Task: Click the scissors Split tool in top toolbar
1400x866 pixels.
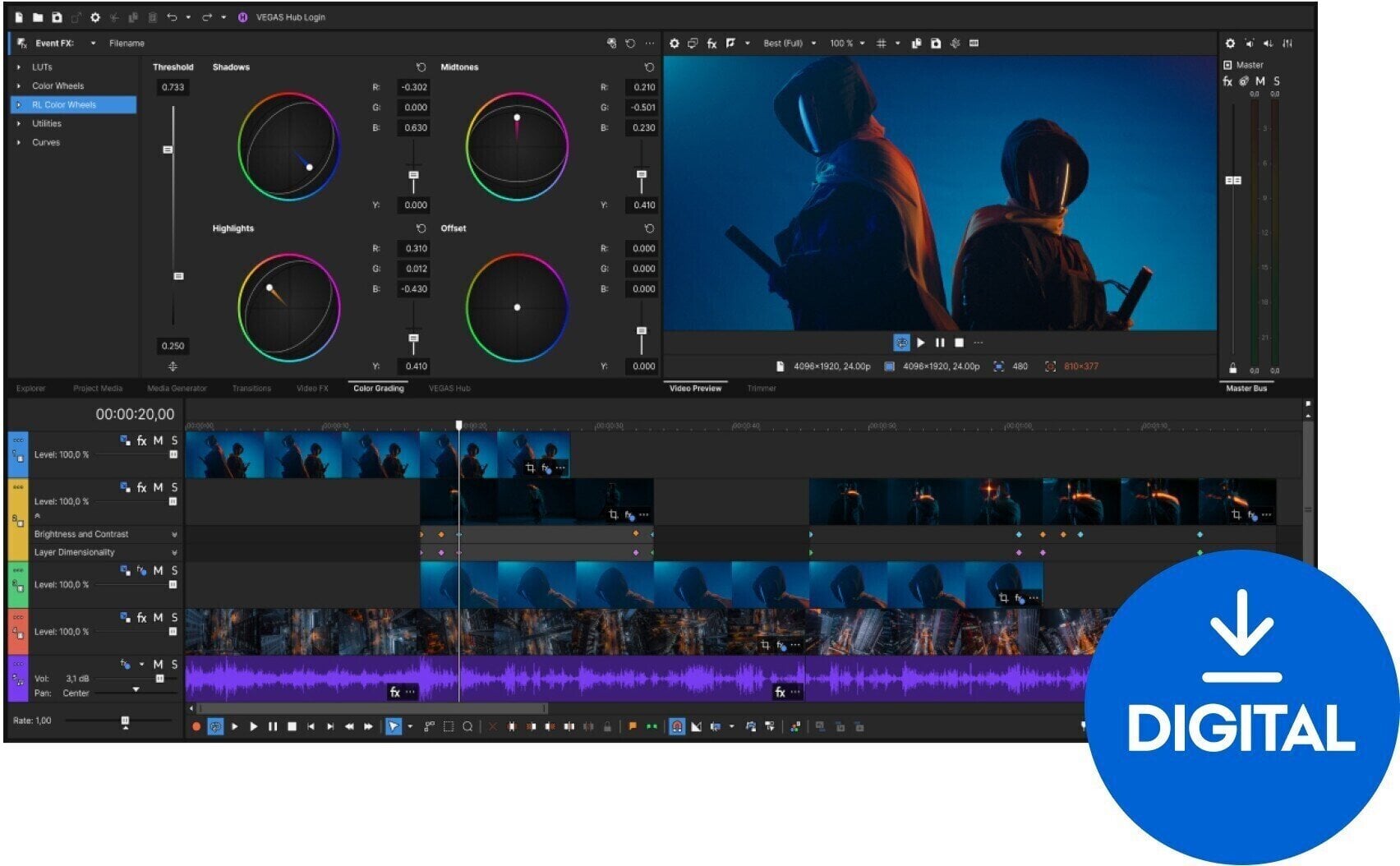Action: click(x=115, y=17)
